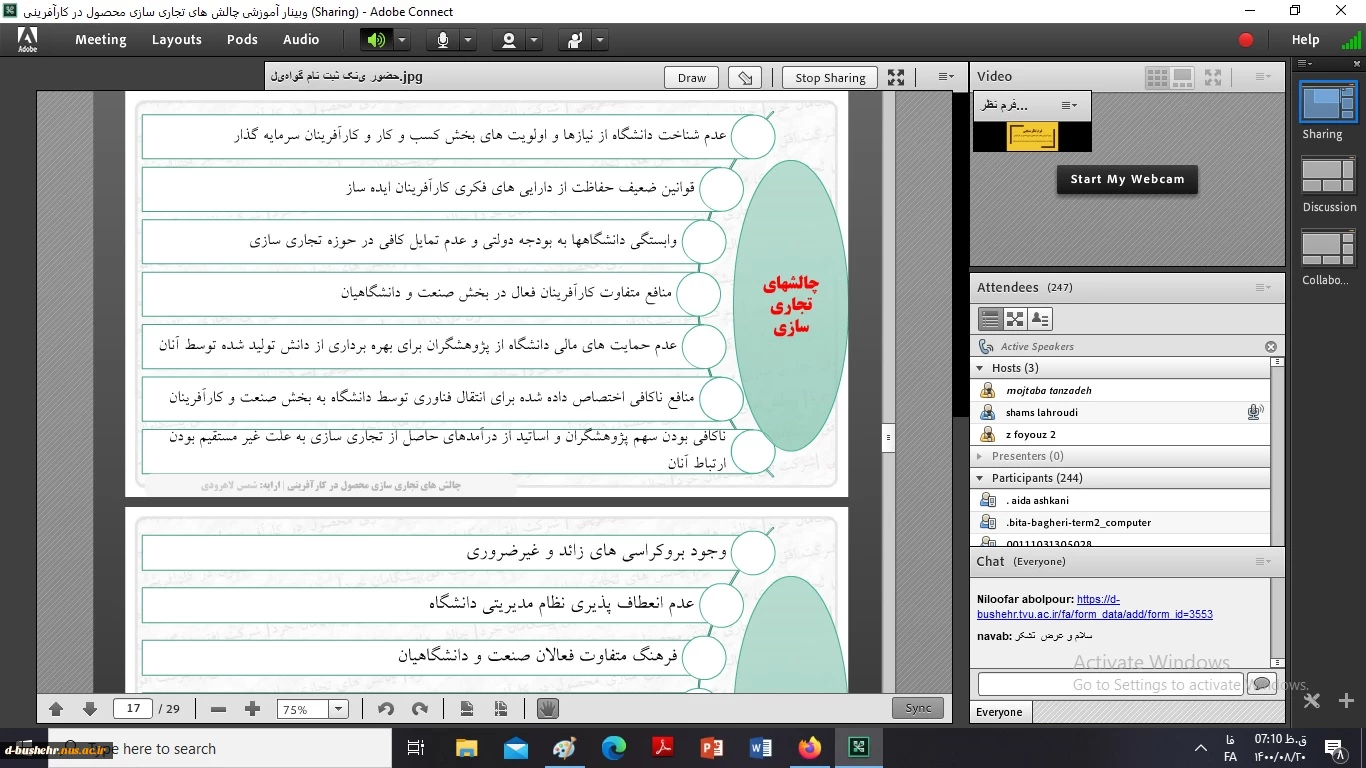Zoom in document with plus icon
This screenshot has width=1366, height=768.
(x=252, y=709)
